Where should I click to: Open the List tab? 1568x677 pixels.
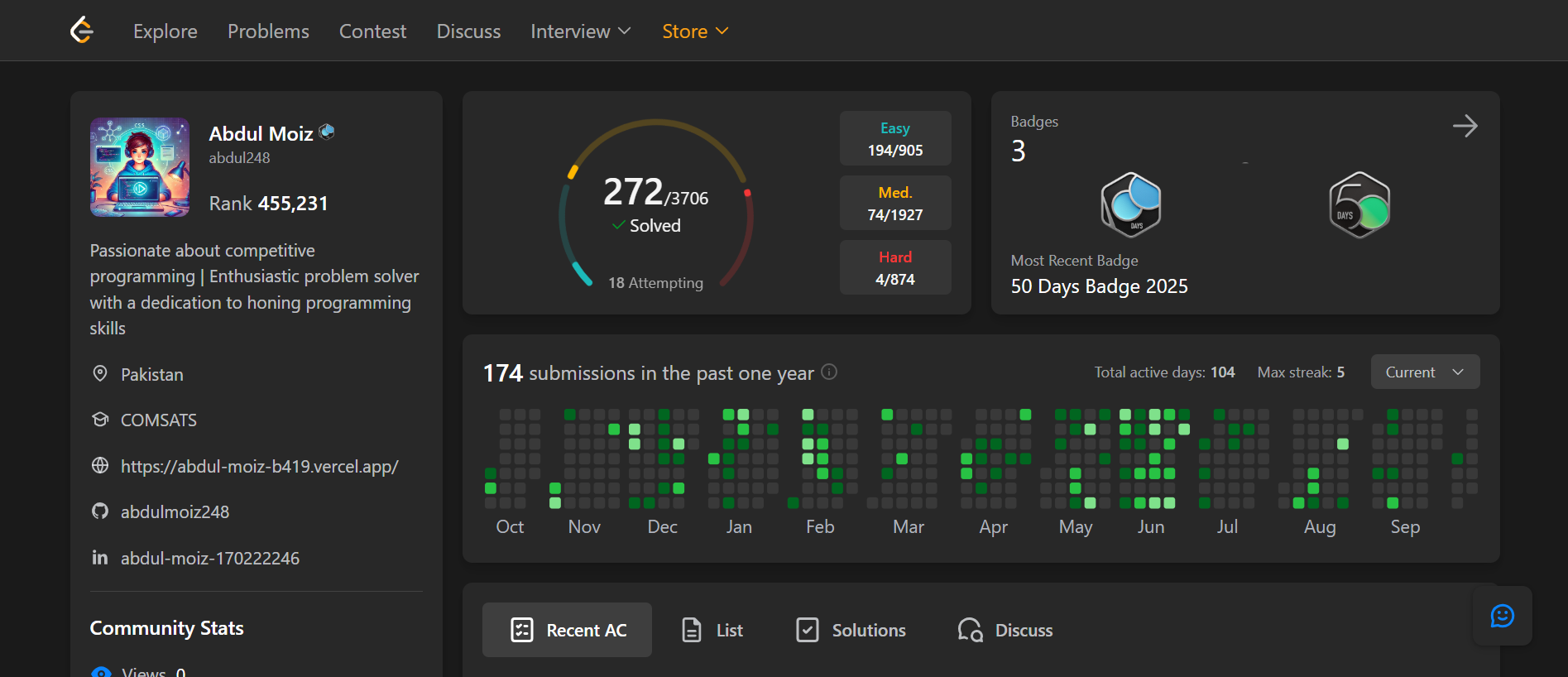712,630
